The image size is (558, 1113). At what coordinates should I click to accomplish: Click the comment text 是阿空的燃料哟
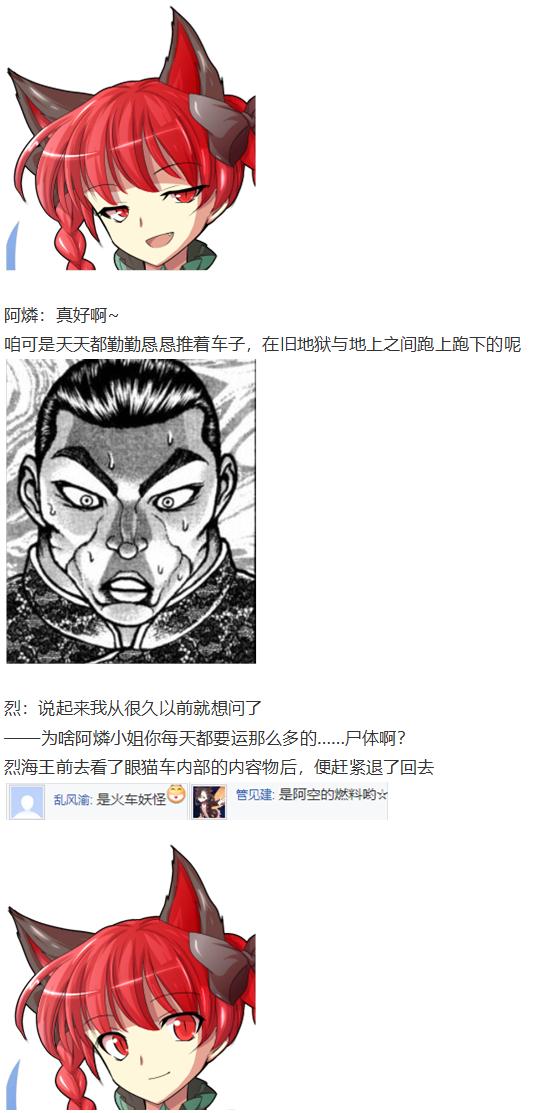[327, 796]
